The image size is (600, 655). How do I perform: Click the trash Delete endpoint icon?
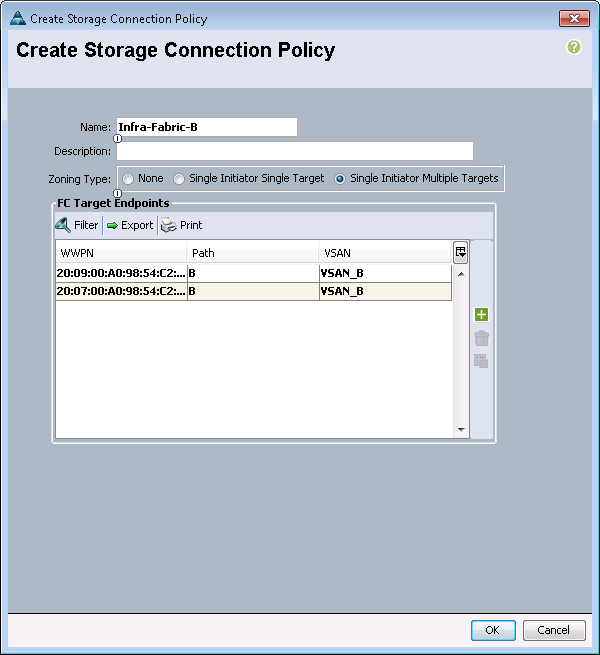(x=481, y=338)
